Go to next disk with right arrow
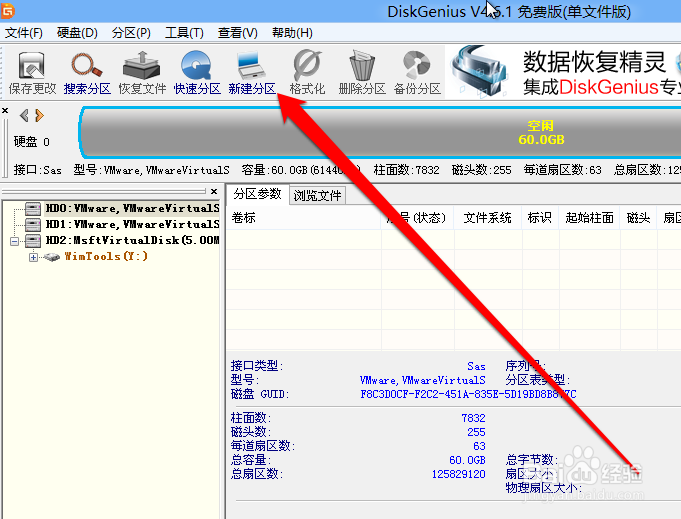Viewport: 681px width, 519px height. [40, 116]
